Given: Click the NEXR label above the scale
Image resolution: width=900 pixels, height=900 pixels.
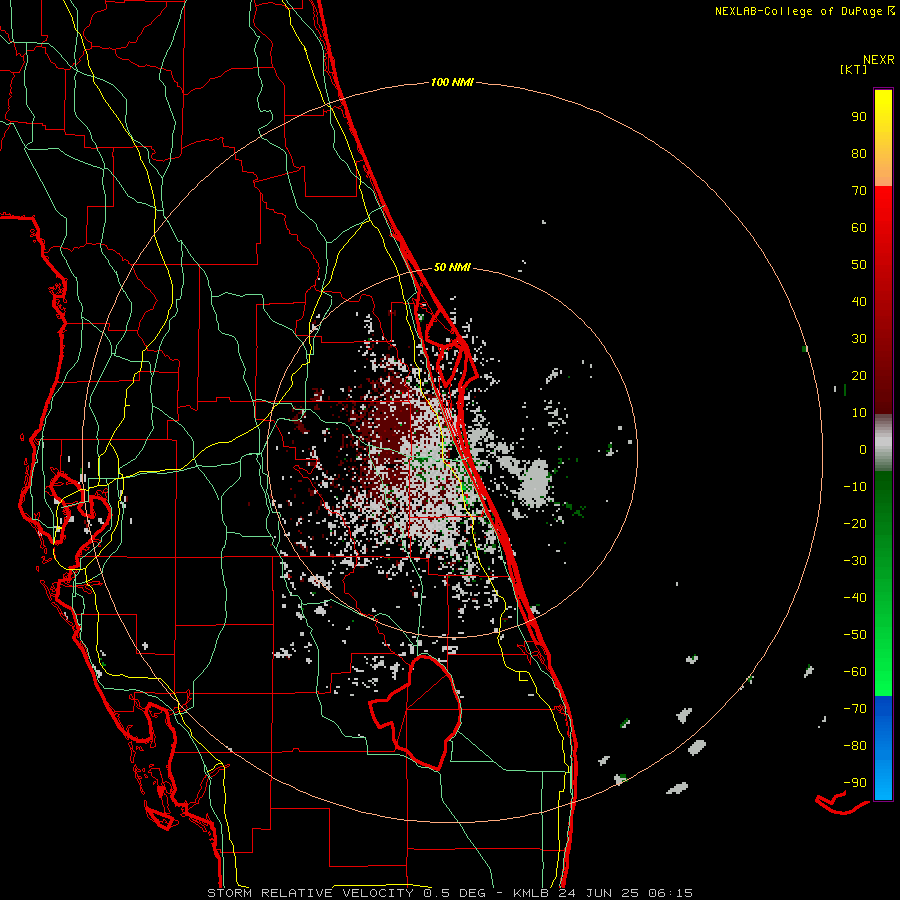Looking at the screenshot, I should [x=879, y=60].
